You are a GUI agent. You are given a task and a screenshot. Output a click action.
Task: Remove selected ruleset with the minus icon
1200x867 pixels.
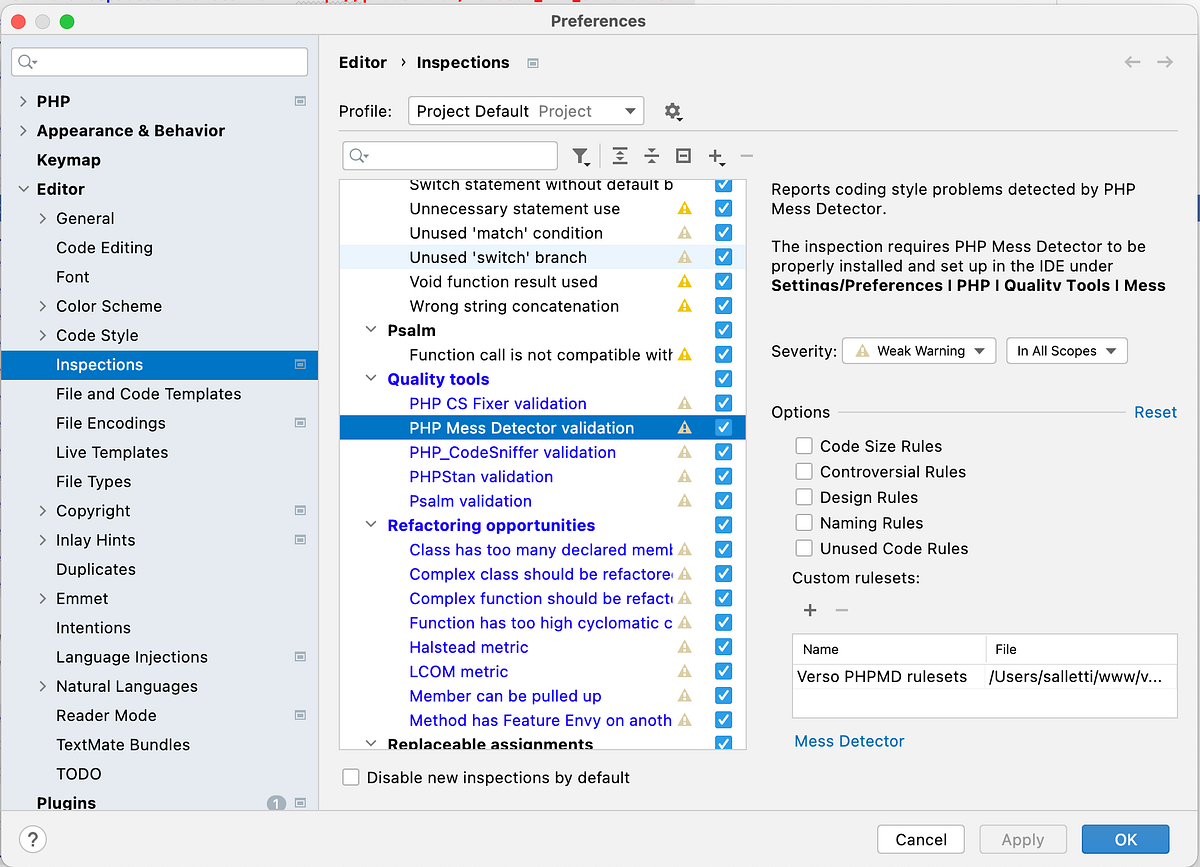tap(840, 610)
